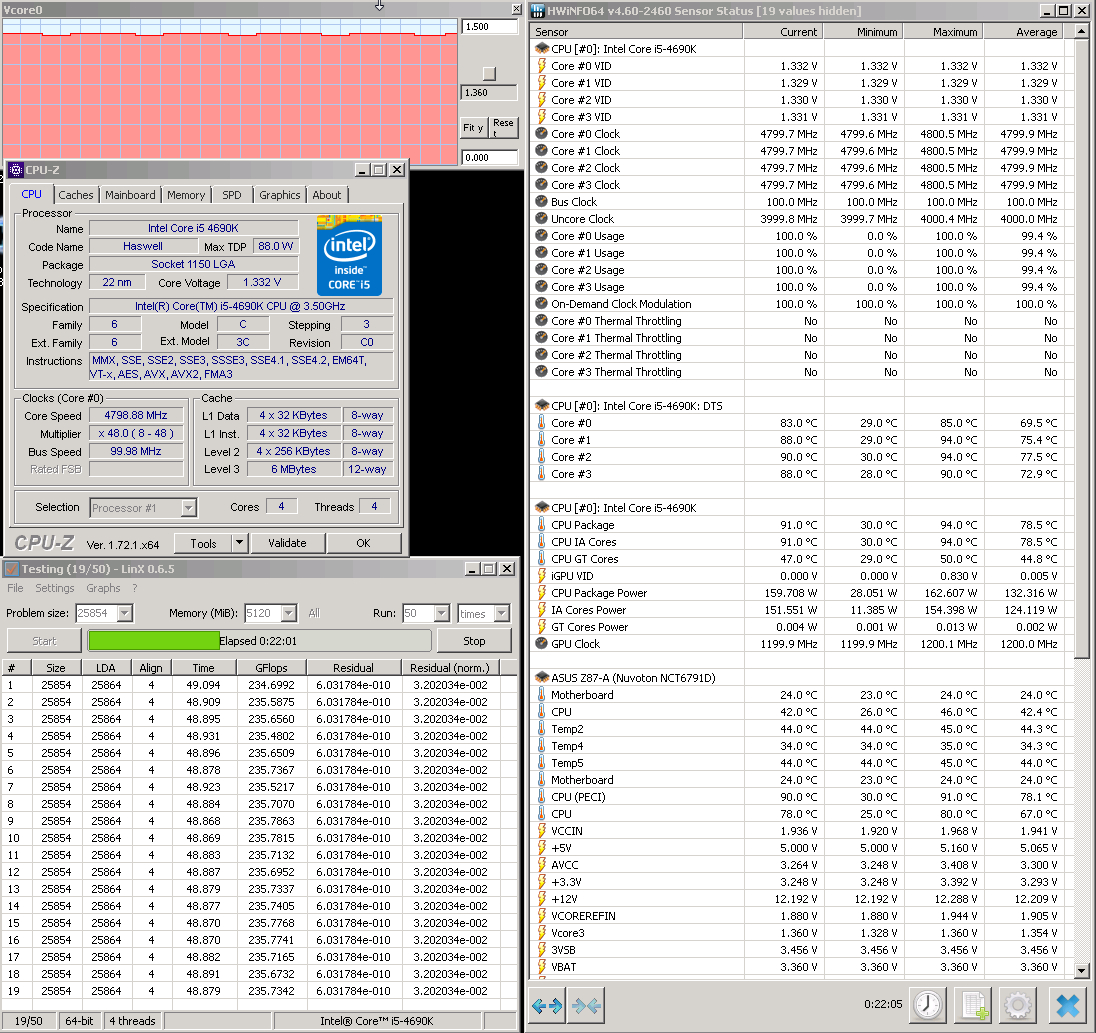Click the 1.360 value field in Vcore0
The image size is (1096, 1033).
[x=489, y=92]
